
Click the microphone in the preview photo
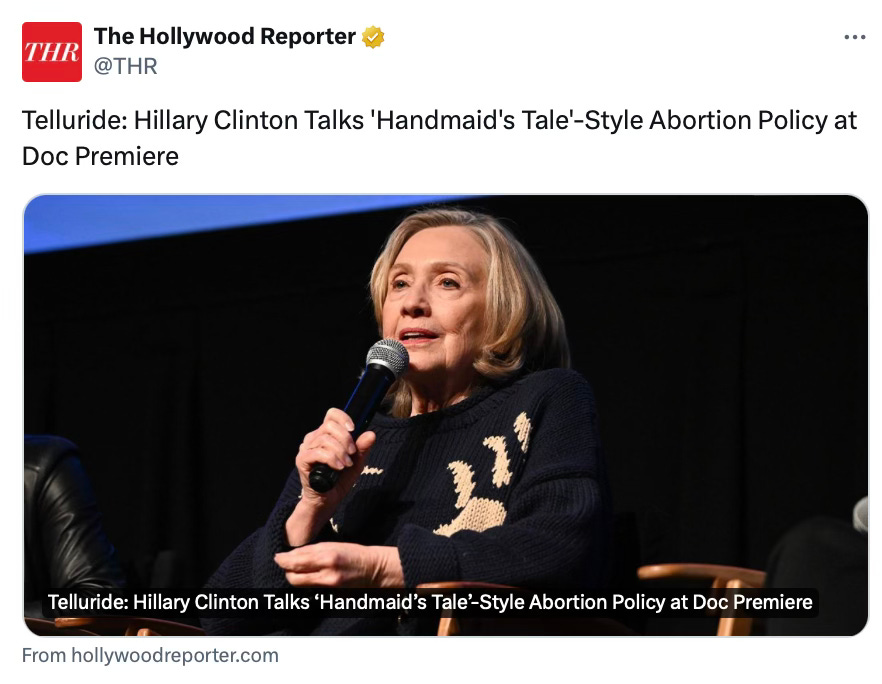[360, 413]
